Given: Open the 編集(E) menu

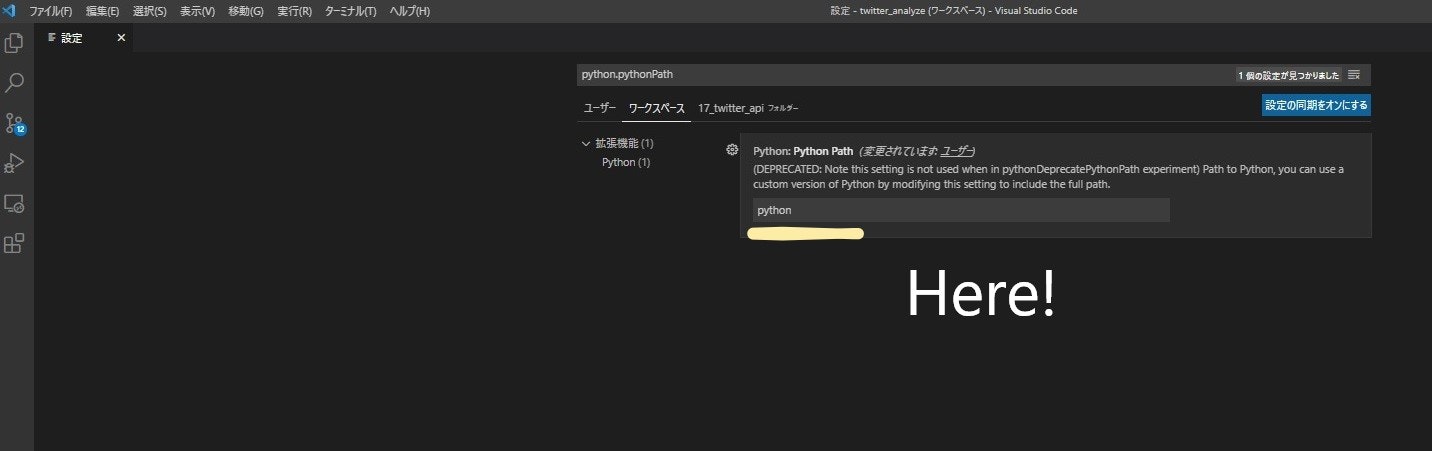Looking at the screenshot, I should pos(102,11).
